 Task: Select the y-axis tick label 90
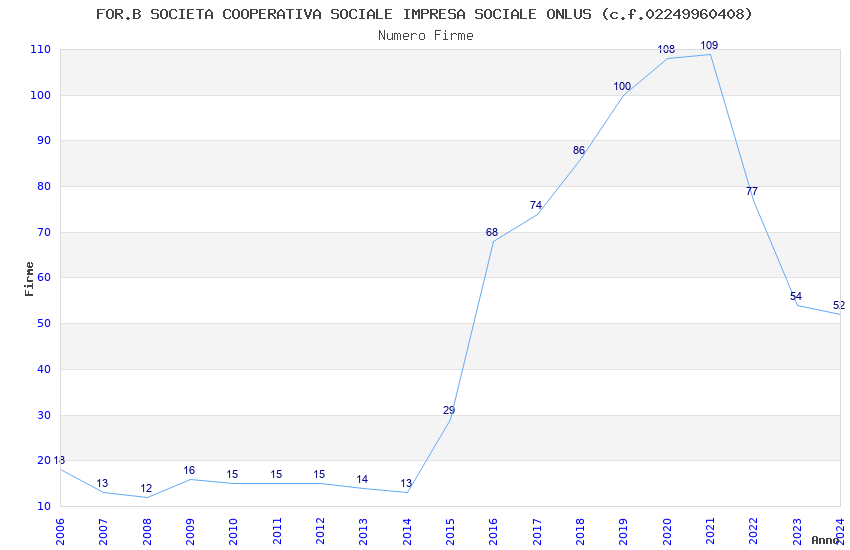coord(44,140)
